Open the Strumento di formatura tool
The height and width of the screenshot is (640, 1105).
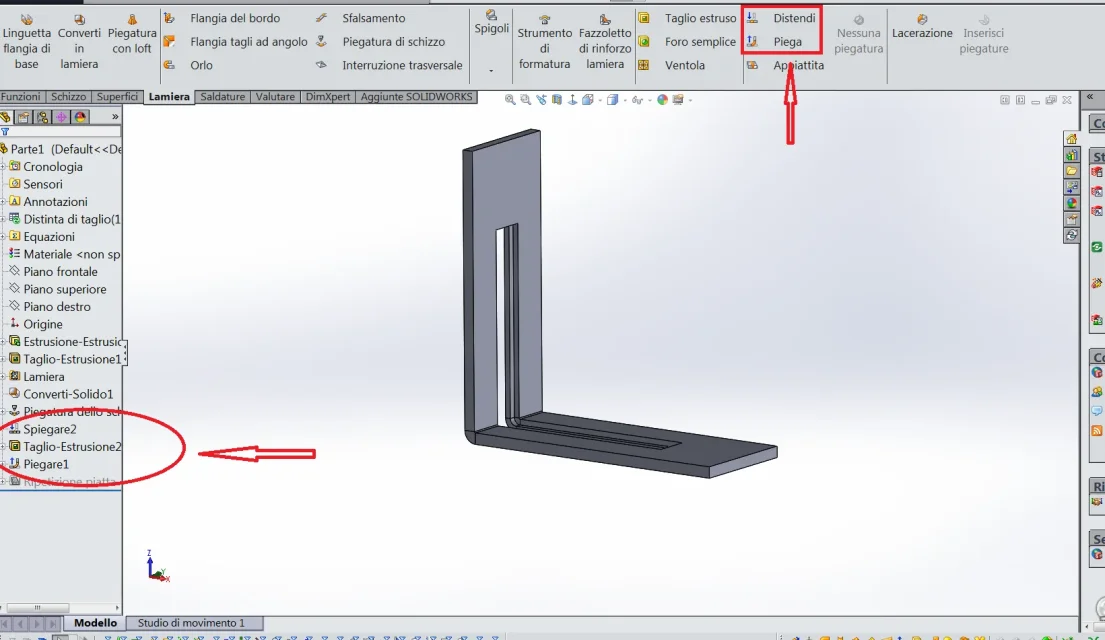(544, 41)
